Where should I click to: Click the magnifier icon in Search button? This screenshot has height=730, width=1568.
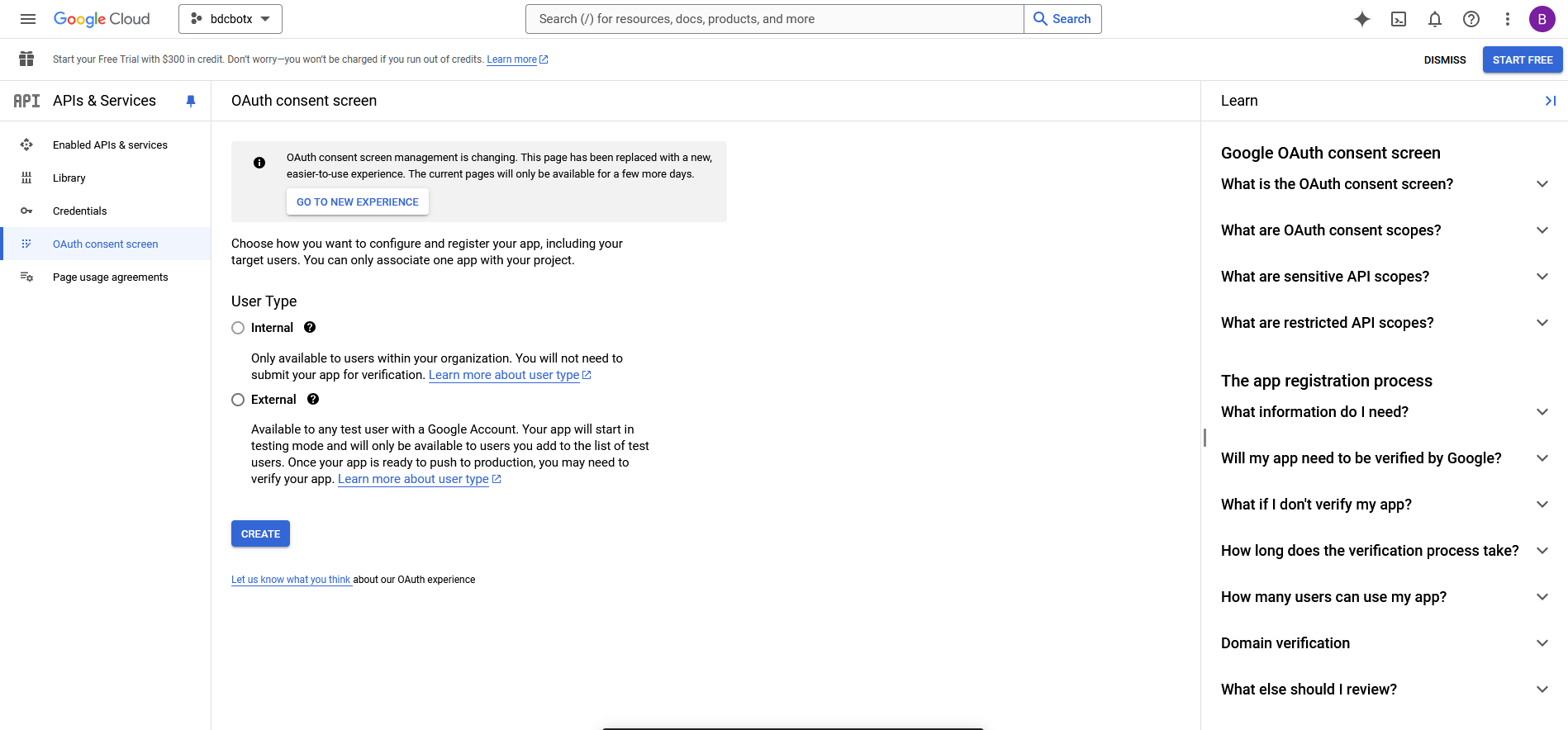coord(1040,19)
